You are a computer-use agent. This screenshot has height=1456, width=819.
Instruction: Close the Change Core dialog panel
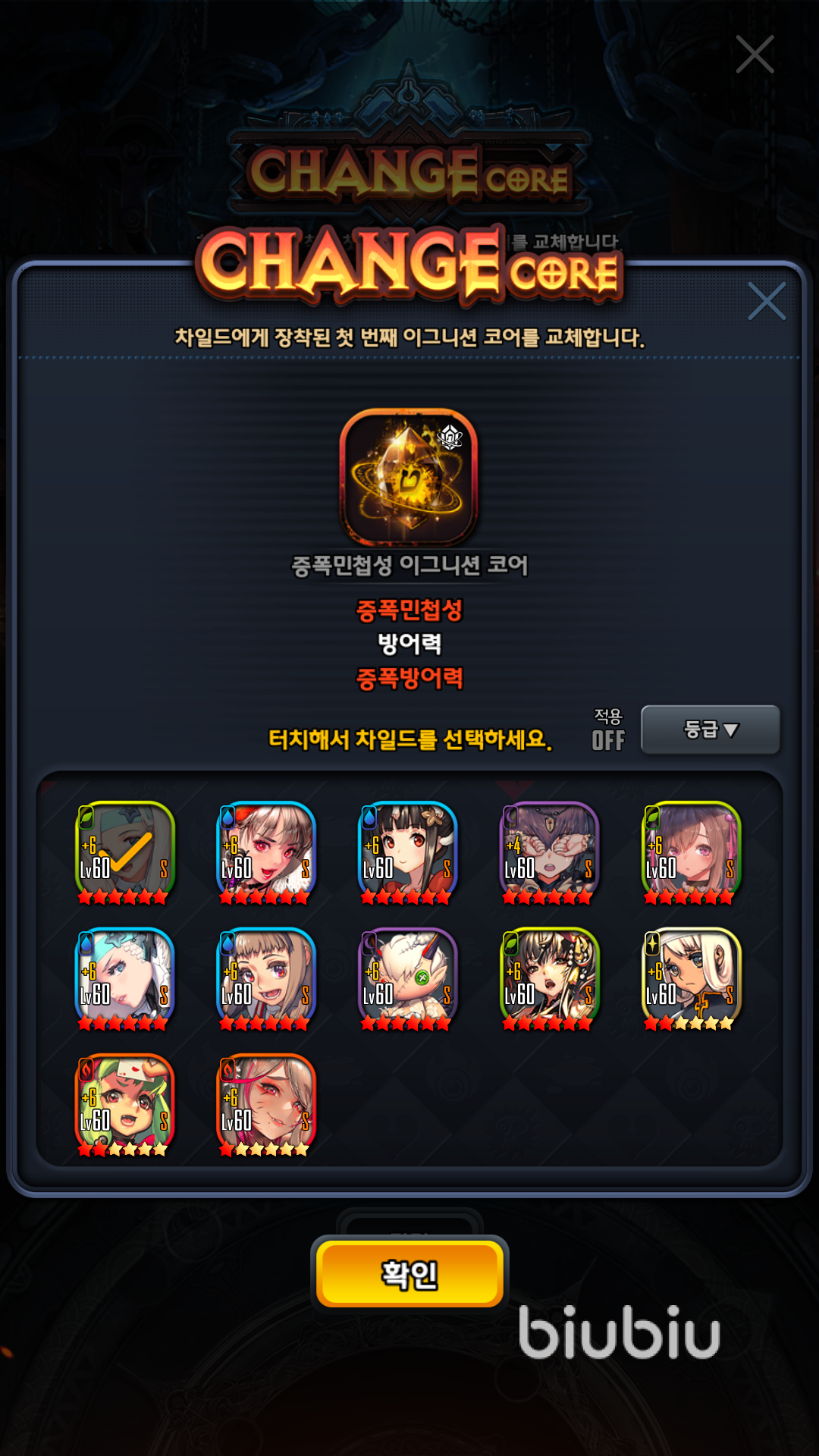pos(766,301)
